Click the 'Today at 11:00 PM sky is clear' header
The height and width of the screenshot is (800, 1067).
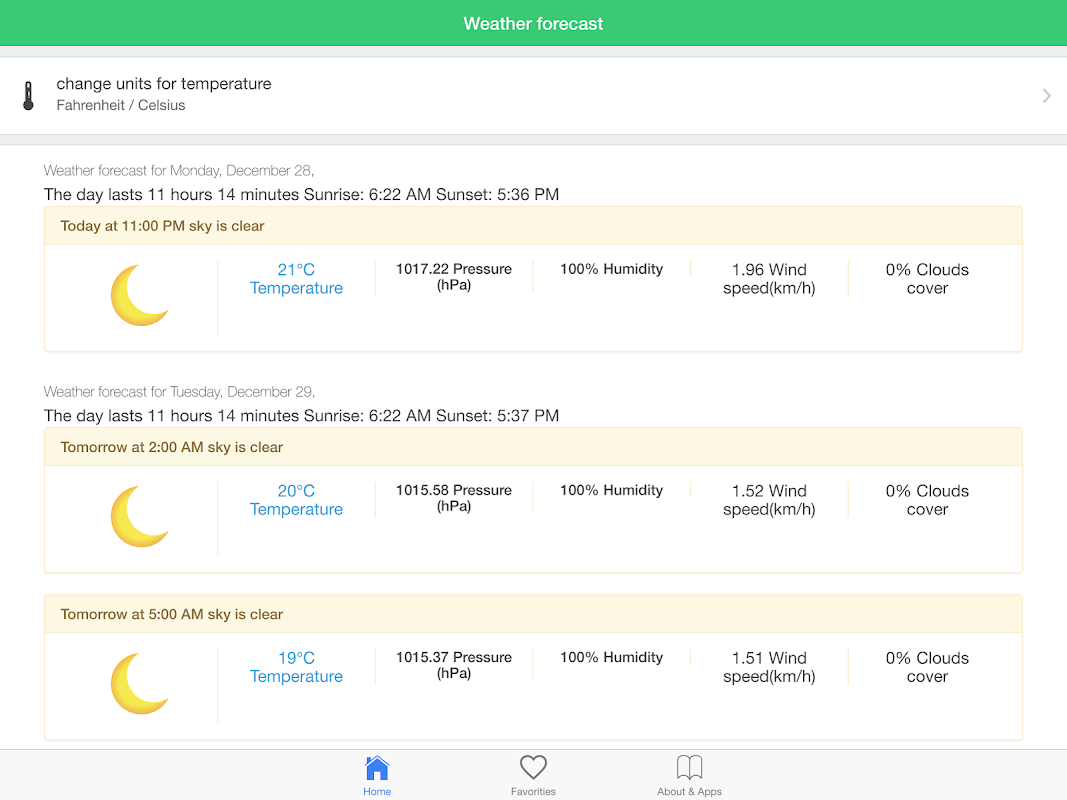click(163, 226)
